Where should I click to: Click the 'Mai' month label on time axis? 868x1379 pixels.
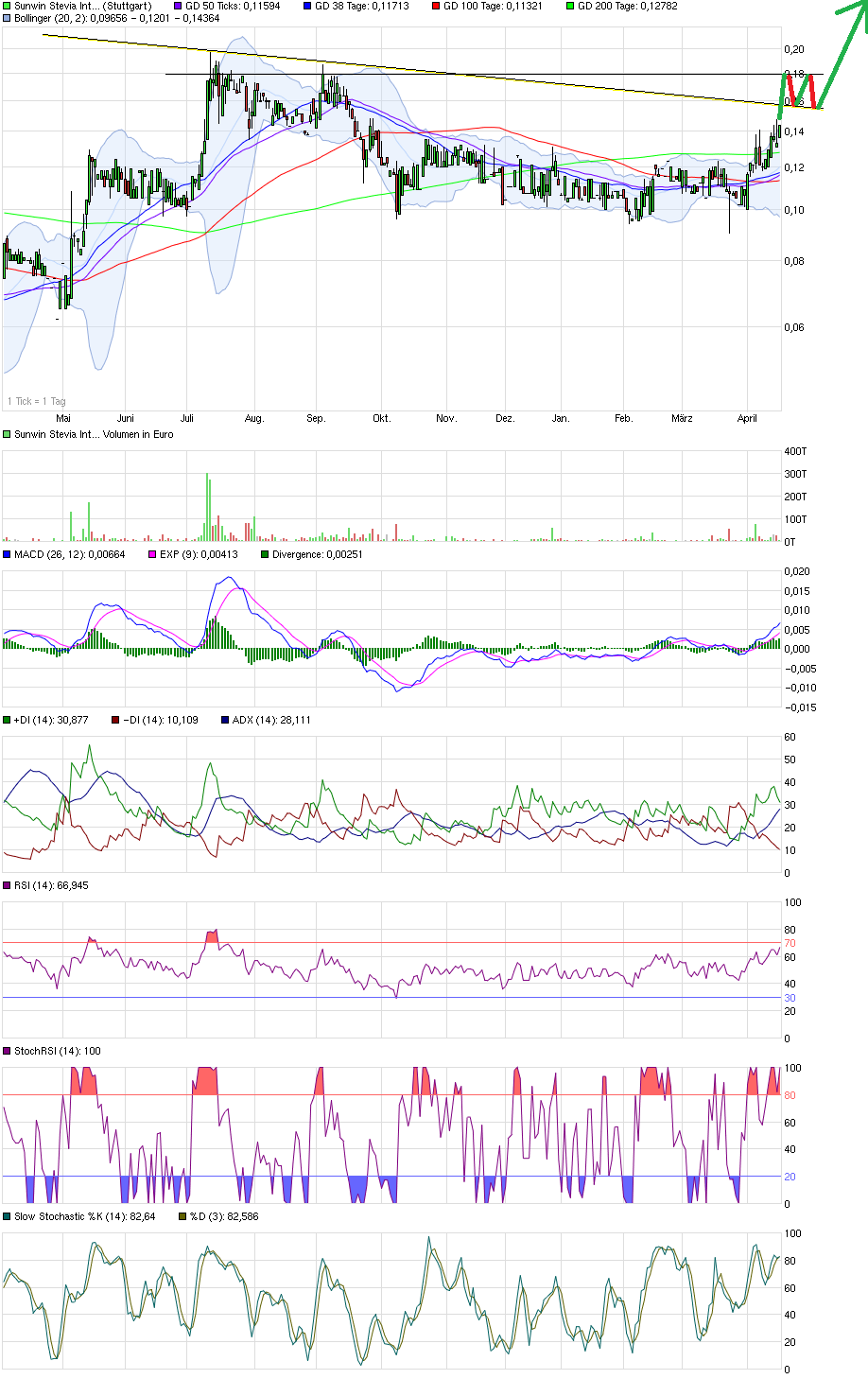click(x=63, y=418)
